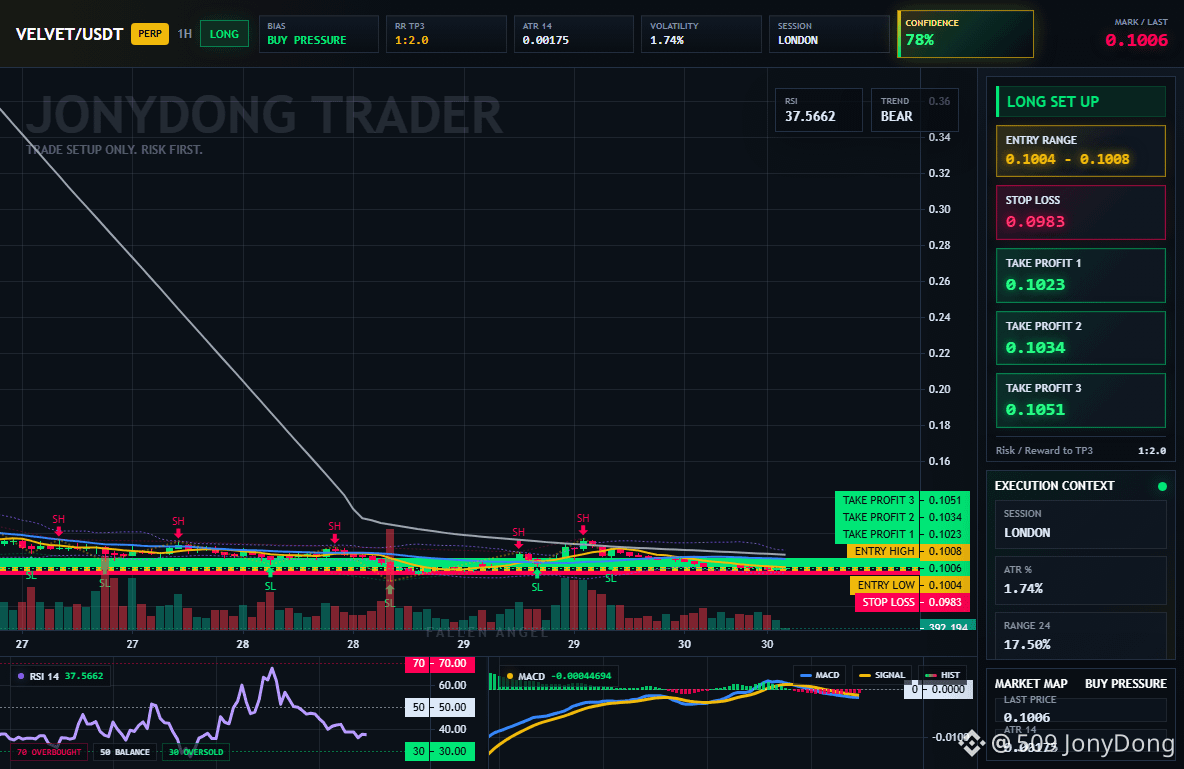This screenshot has height=769, width=1184.
Task: Click the ATR % 1.74% card
Action: tap(1081, 580)
